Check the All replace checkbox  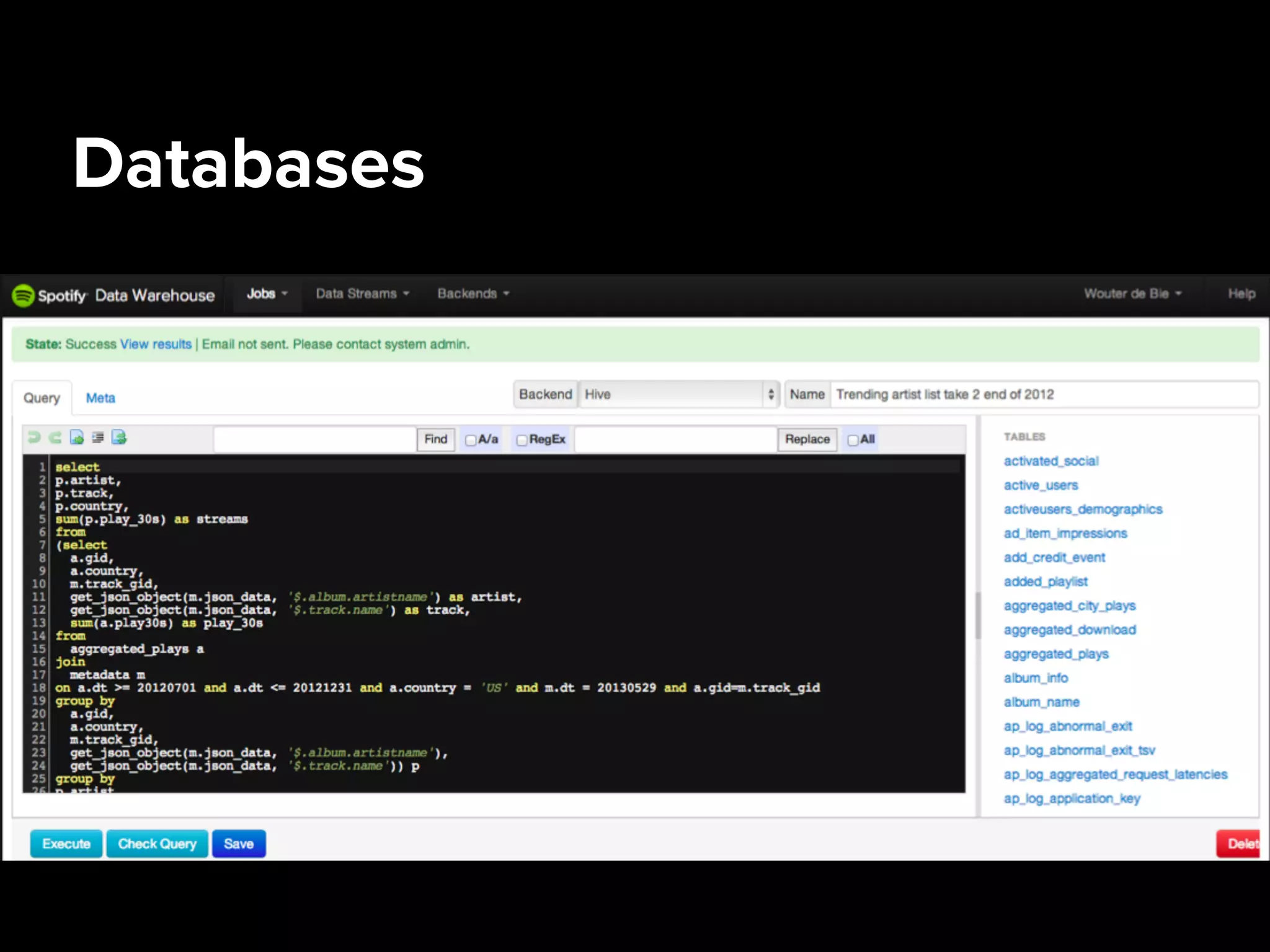(853, 440)
